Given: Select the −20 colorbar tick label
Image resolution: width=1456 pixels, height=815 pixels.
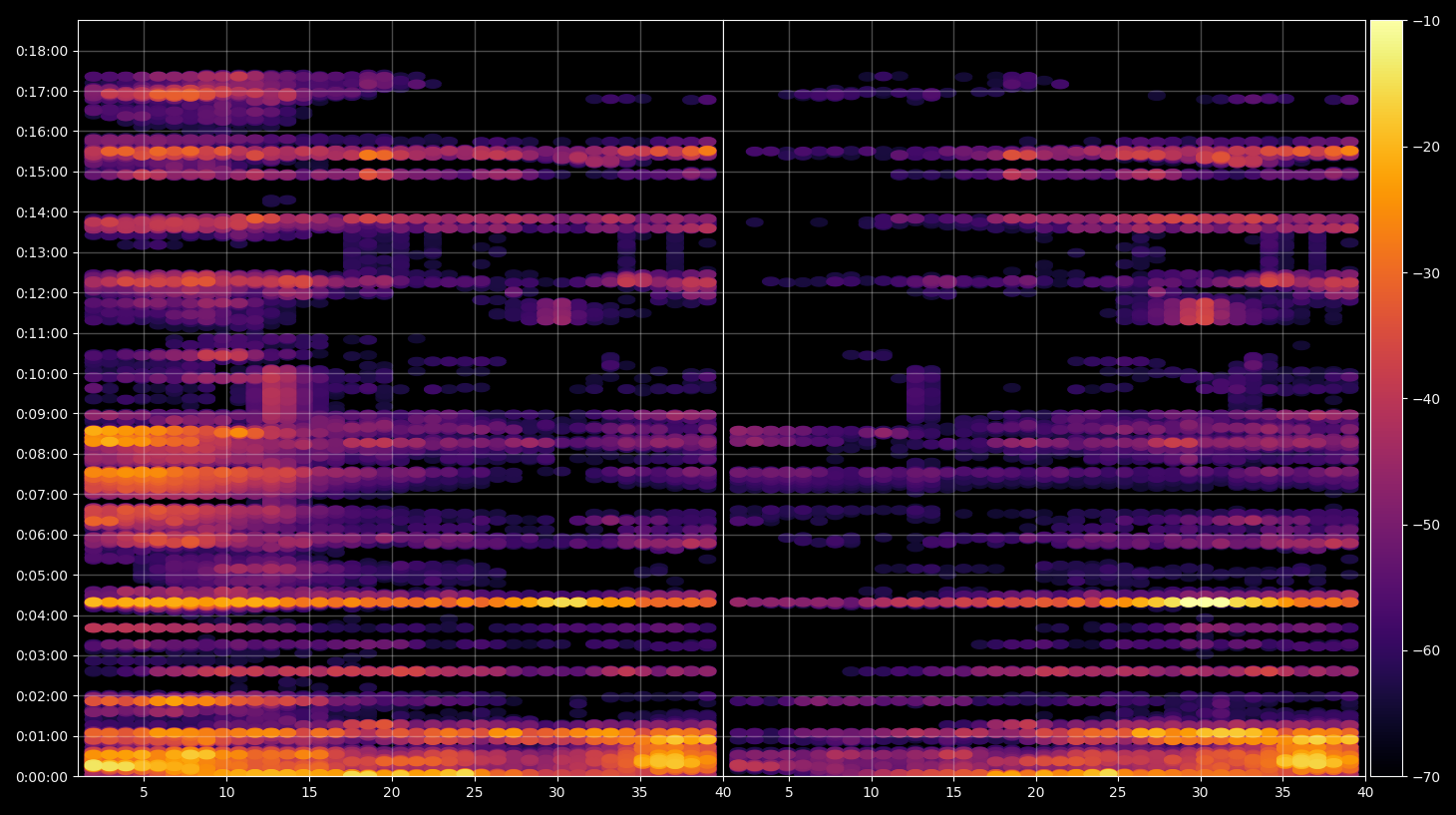Looking at the screenshot, I should 1427,147.
